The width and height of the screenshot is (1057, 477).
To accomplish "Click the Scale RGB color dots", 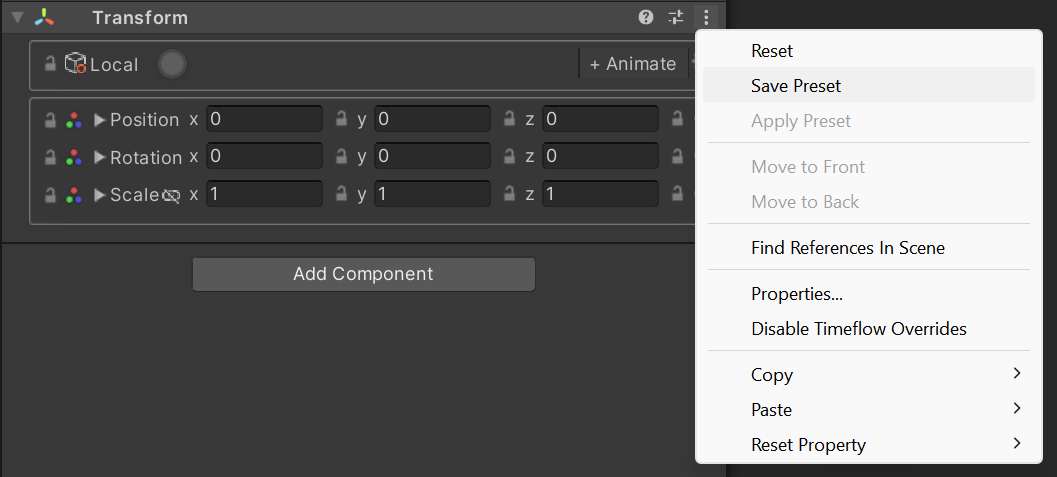I will point(73,194).
